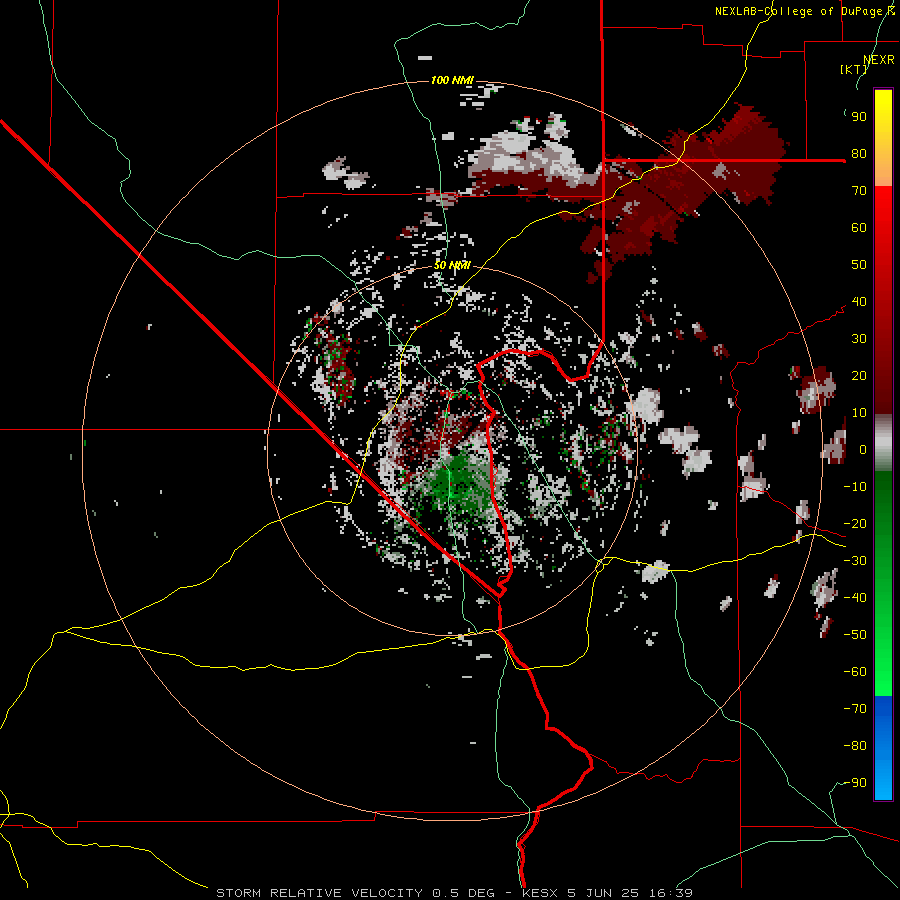Screen dimensions: 900x900
Task: Click the 50 NMI range ring label
Action: 452,265
